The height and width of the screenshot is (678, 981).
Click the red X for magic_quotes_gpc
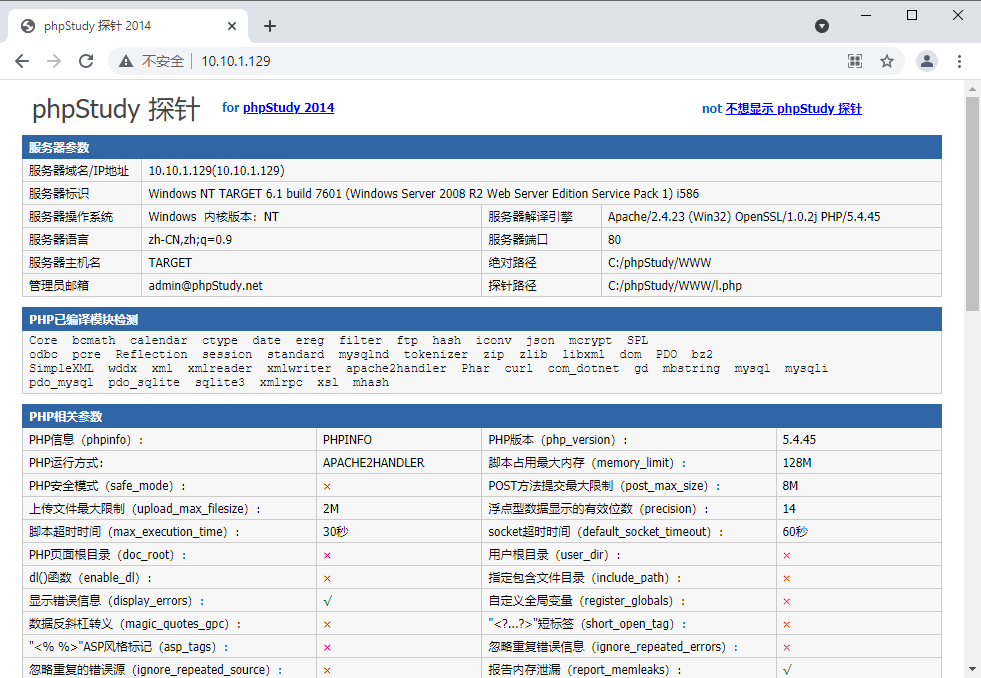click(x=327, y=624)
